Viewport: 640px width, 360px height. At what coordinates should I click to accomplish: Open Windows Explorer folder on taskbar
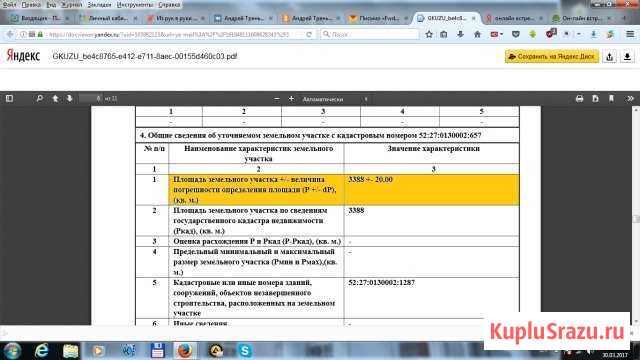[x=70, y=351]
